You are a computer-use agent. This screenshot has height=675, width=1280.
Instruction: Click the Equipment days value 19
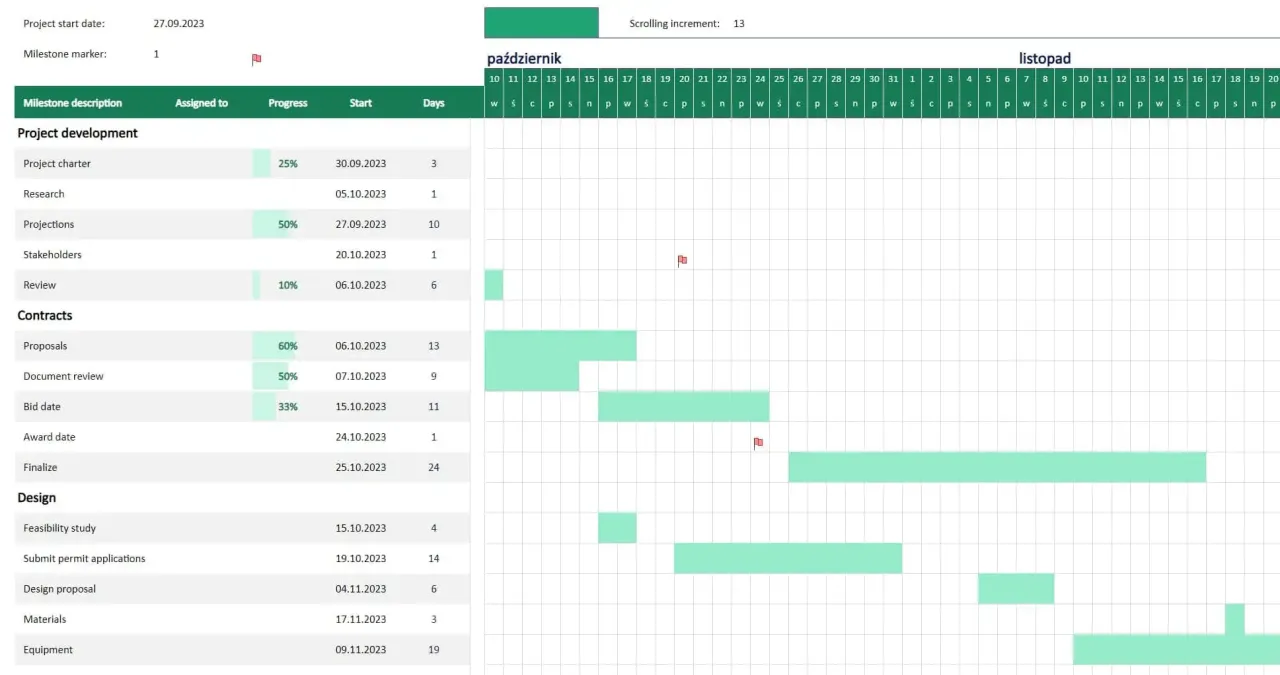(x=434, y=650)
